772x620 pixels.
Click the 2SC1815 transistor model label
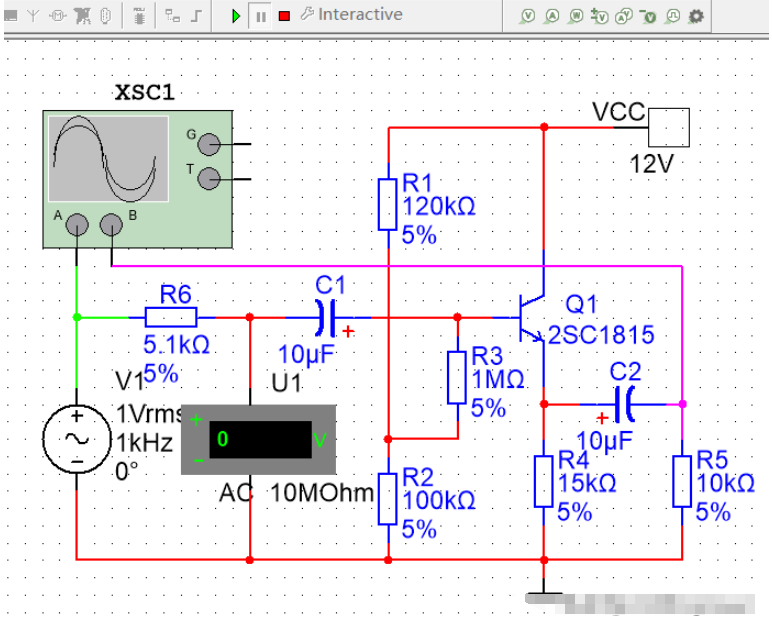point(601,335)
